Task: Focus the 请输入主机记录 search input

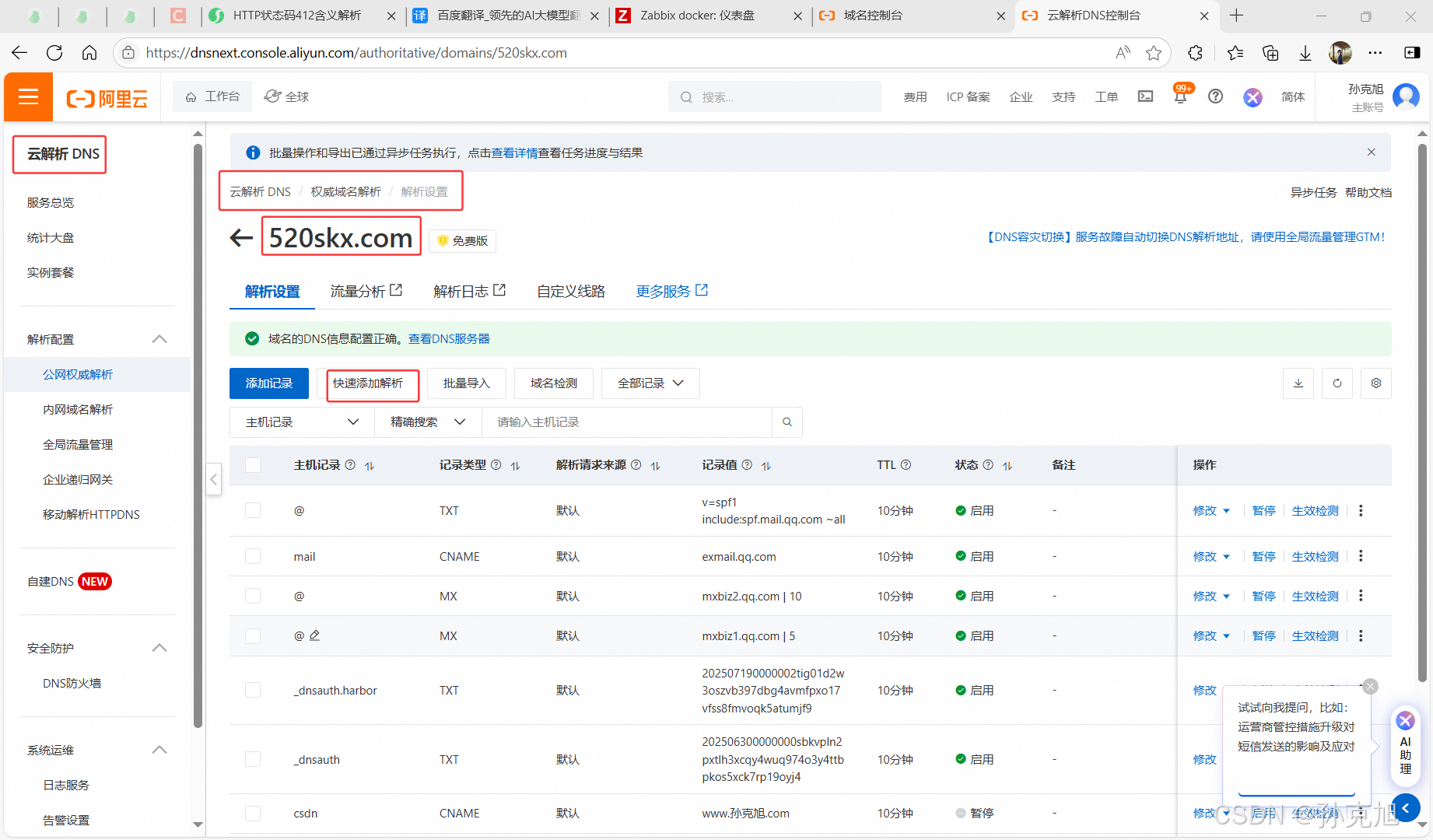Action: [x=627, y=422]
